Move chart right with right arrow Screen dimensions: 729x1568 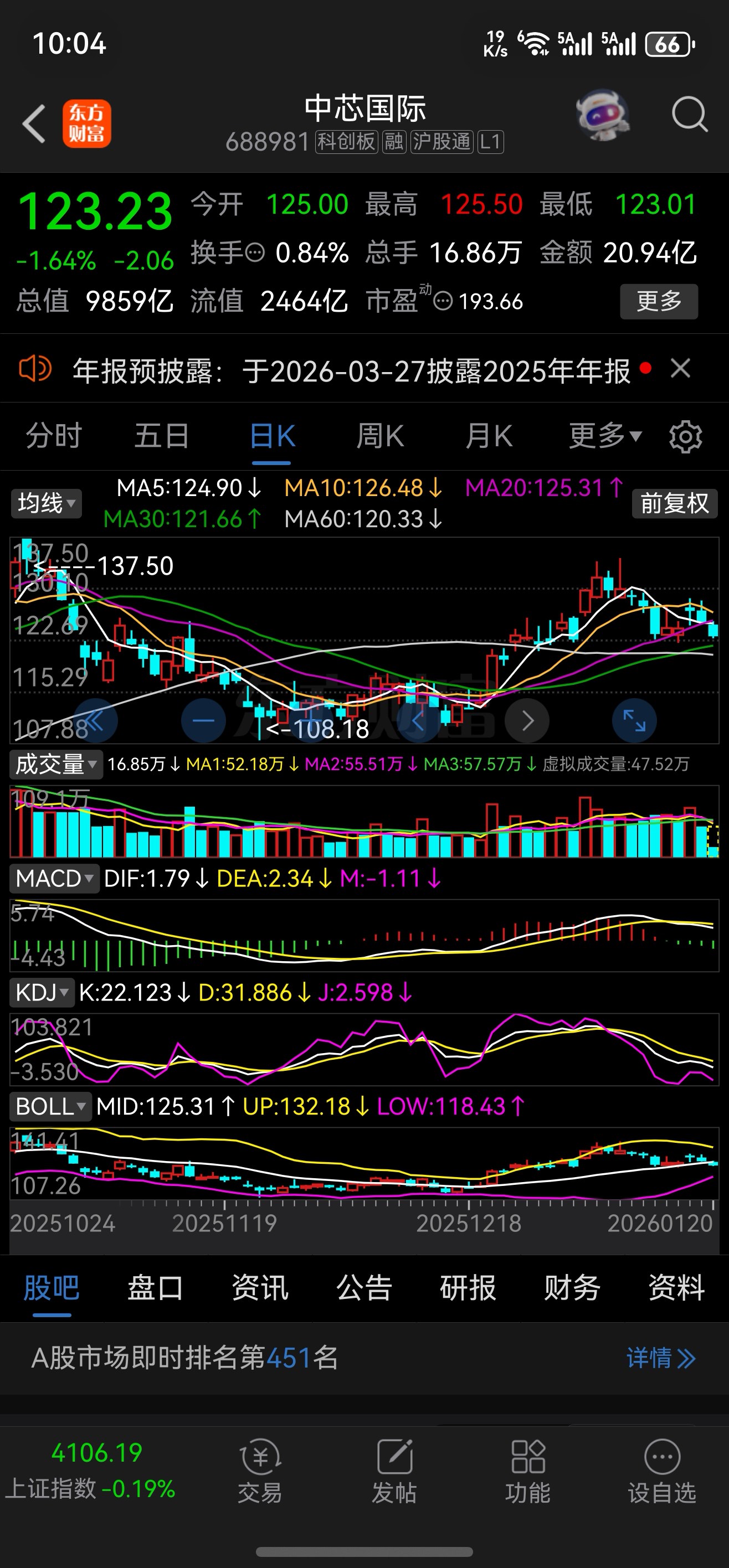(527, 721)
